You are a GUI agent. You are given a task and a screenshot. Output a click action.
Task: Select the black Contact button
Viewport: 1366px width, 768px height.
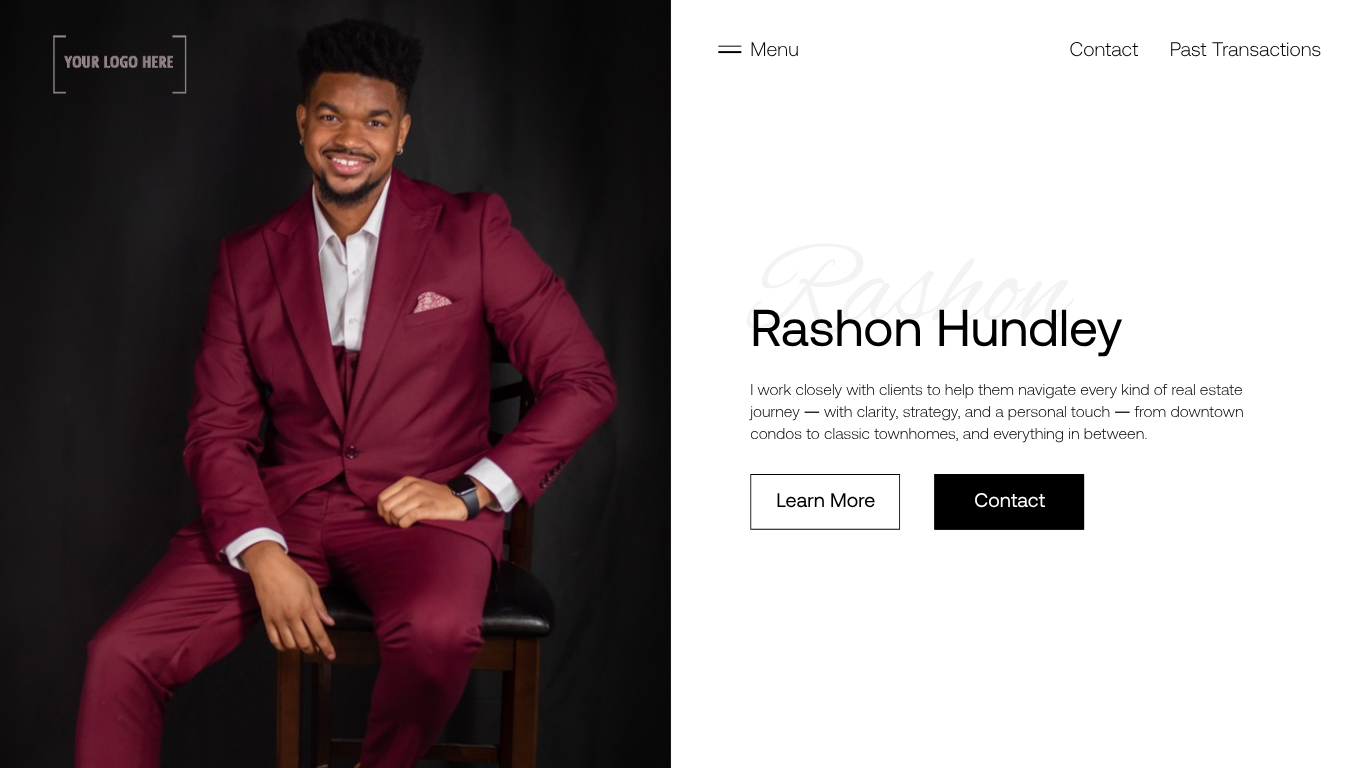(1009, 502)
